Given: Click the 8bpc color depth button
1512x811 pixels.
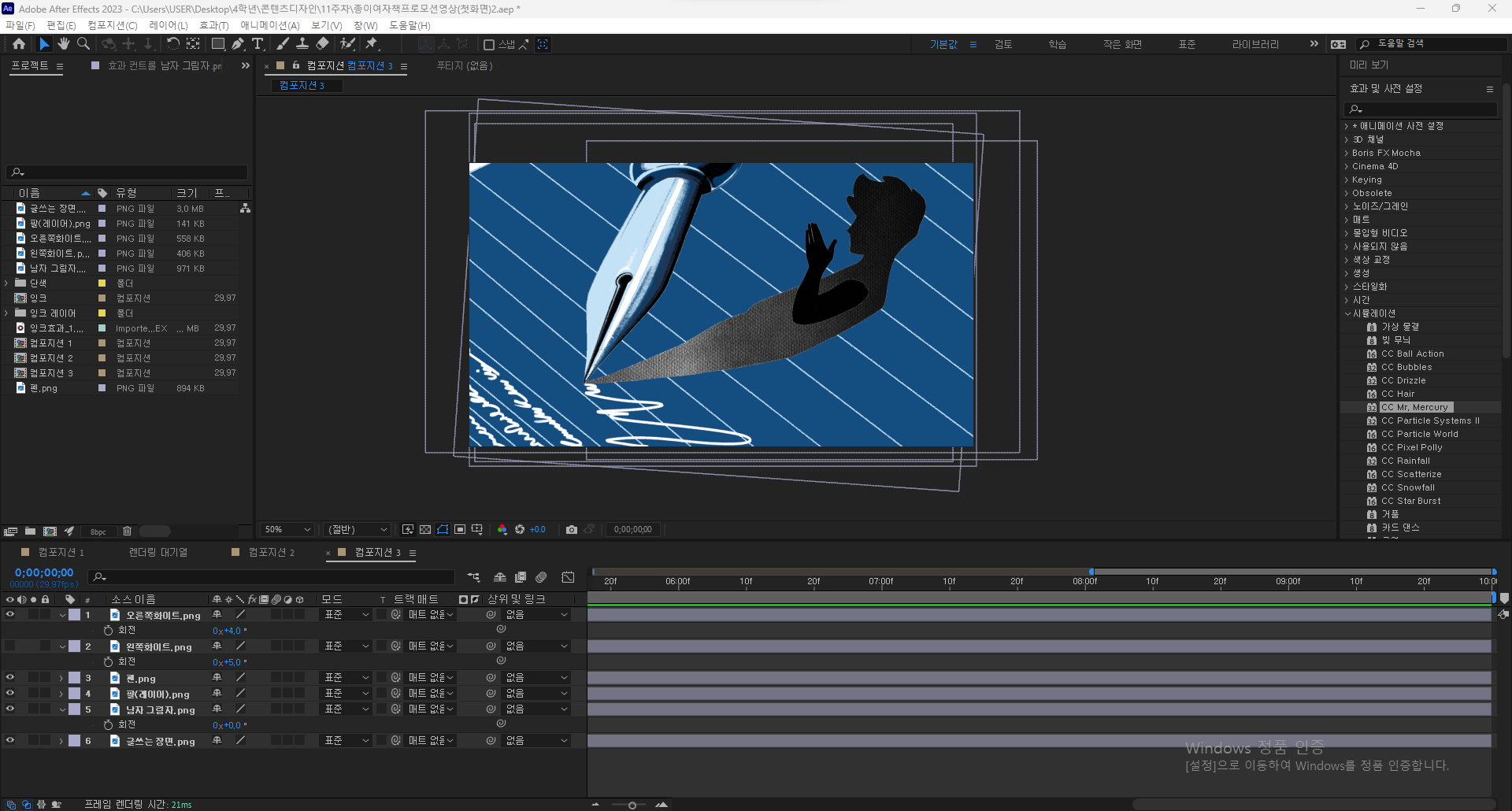Looking at the screenshot, I should (98, 532).
